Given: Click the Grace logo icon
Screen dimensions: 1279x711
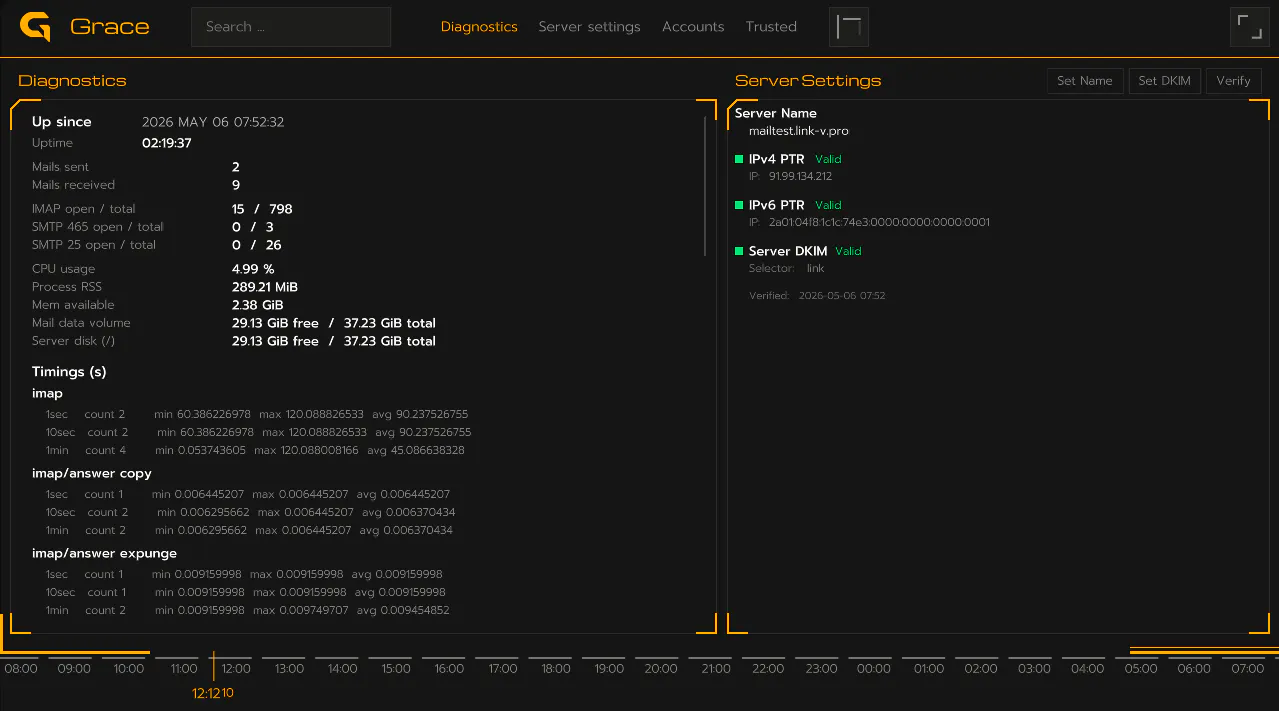Looking at the screenshot, I should point(36,27).
